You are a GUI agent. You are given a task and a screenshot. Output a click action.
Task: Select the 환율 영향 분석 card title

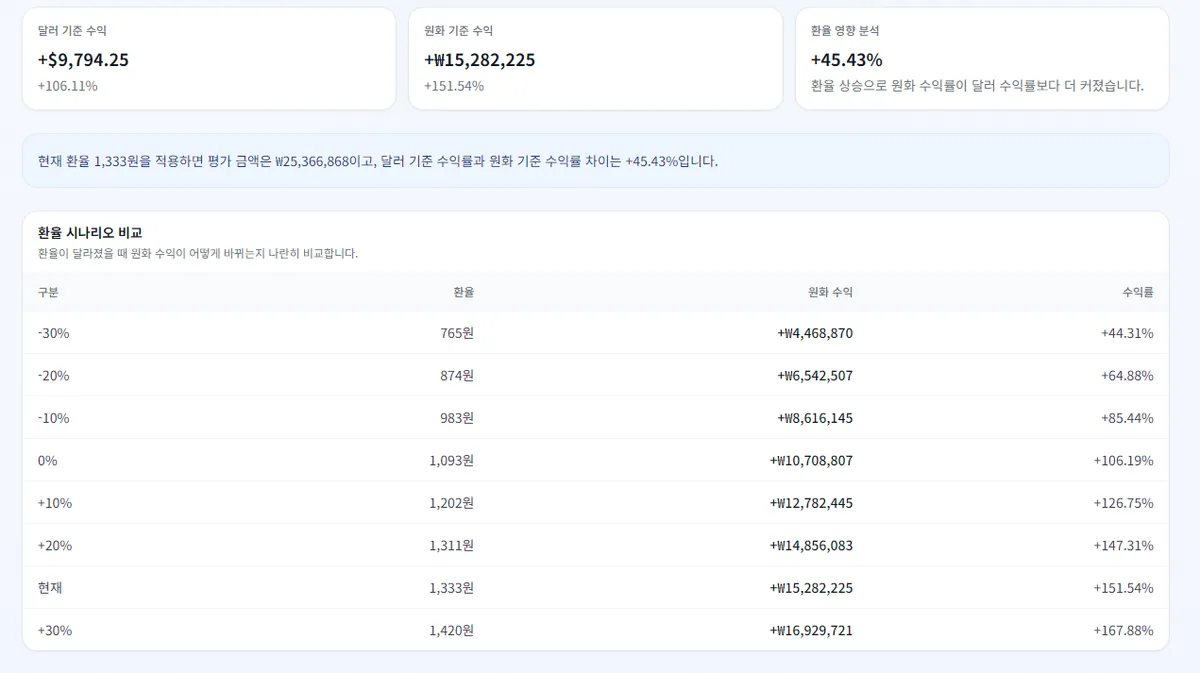pos(845,31)
